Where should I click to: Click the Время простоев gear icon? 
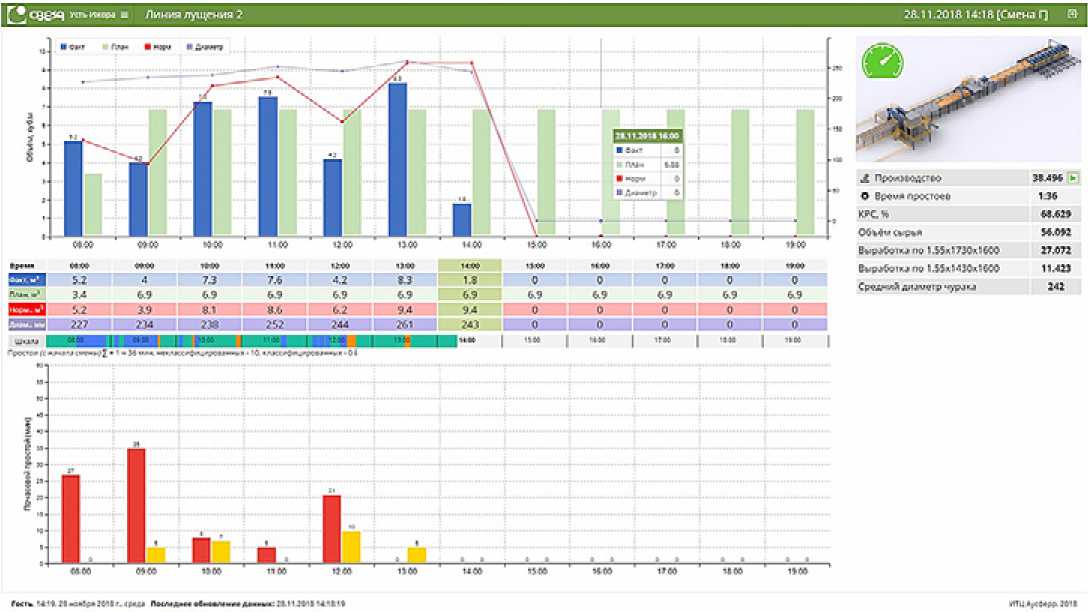865,196
